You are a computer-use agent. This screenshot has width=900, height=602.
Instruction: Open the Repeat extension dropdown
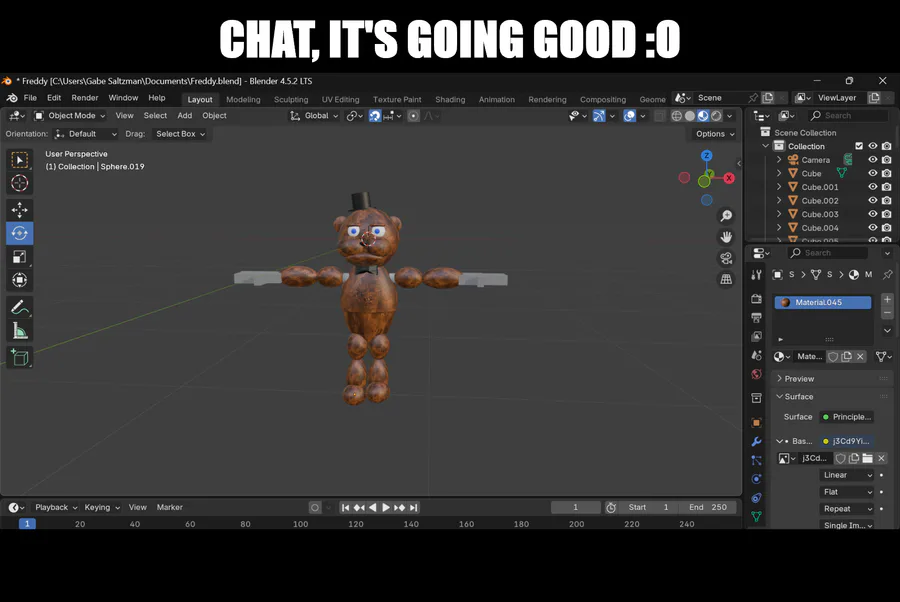(x=847, y=509)
